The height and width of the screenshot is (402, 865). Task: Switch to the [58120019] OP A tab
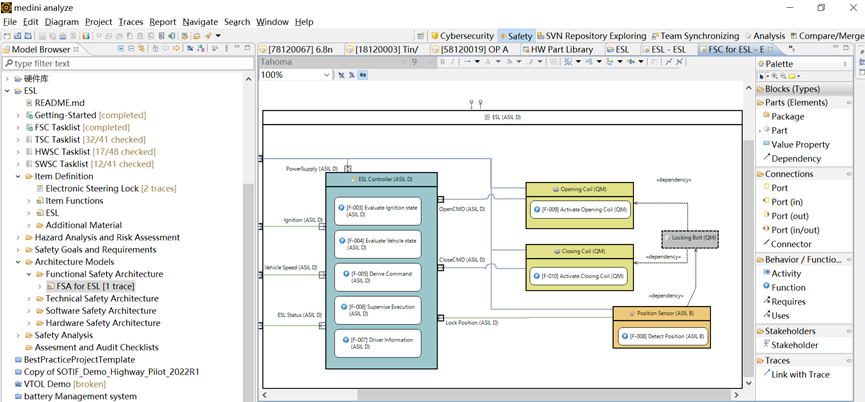point(472,49)
